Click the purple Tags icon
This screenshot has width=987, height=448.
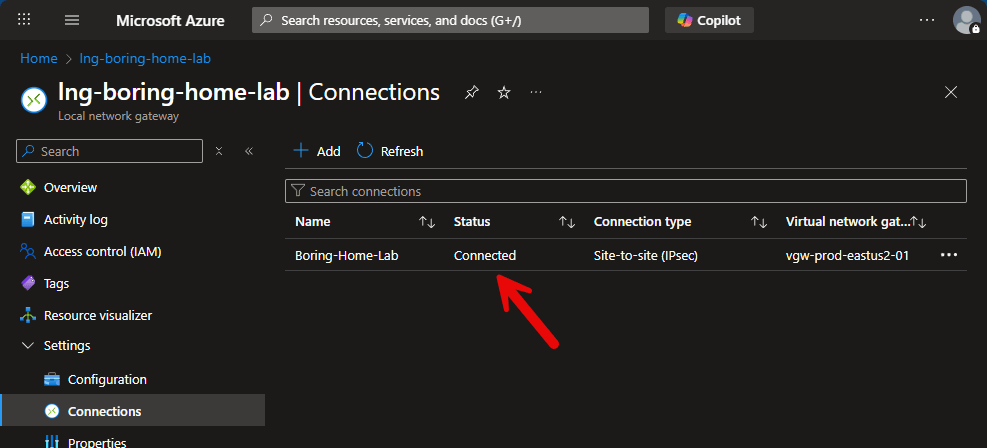pos(28,284)
